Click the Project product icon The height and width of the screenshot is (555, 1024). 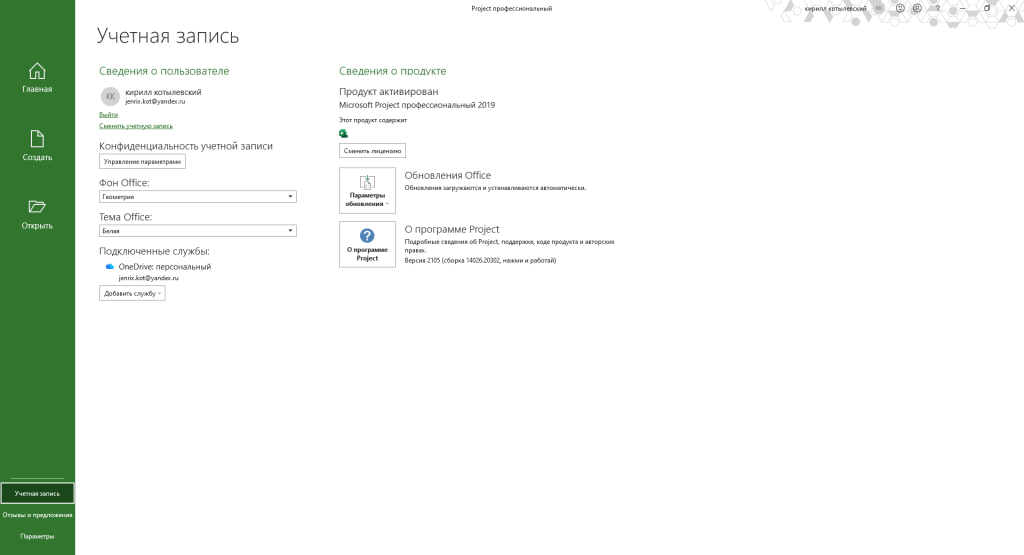click(344, 134)
